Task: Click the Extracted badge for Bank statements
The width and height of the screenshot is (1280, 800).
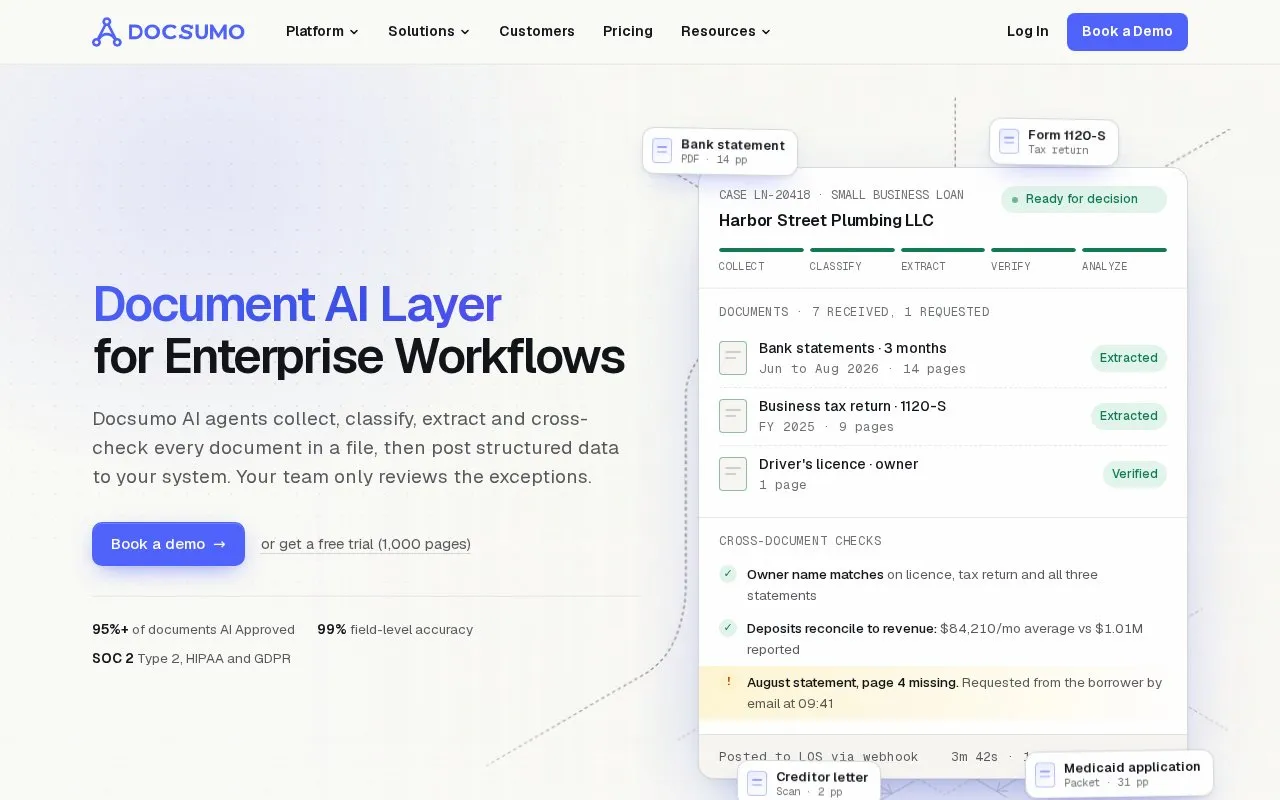Action: pyautogui.click(x=1129, y=358)
